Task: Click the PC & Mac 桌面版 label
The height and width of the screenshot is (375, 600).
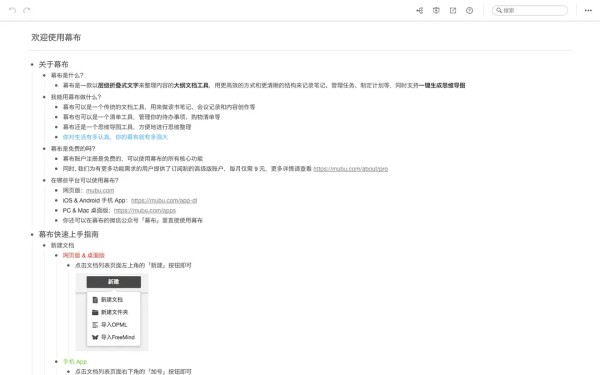Action: click(86, 210)
